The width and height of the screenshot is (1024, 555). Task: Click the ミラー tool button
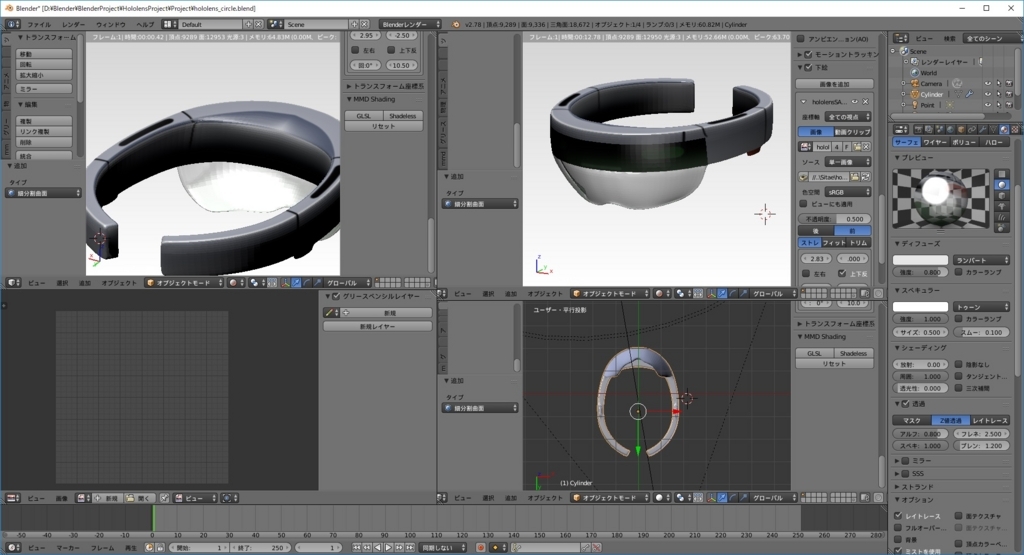[44, 88]
